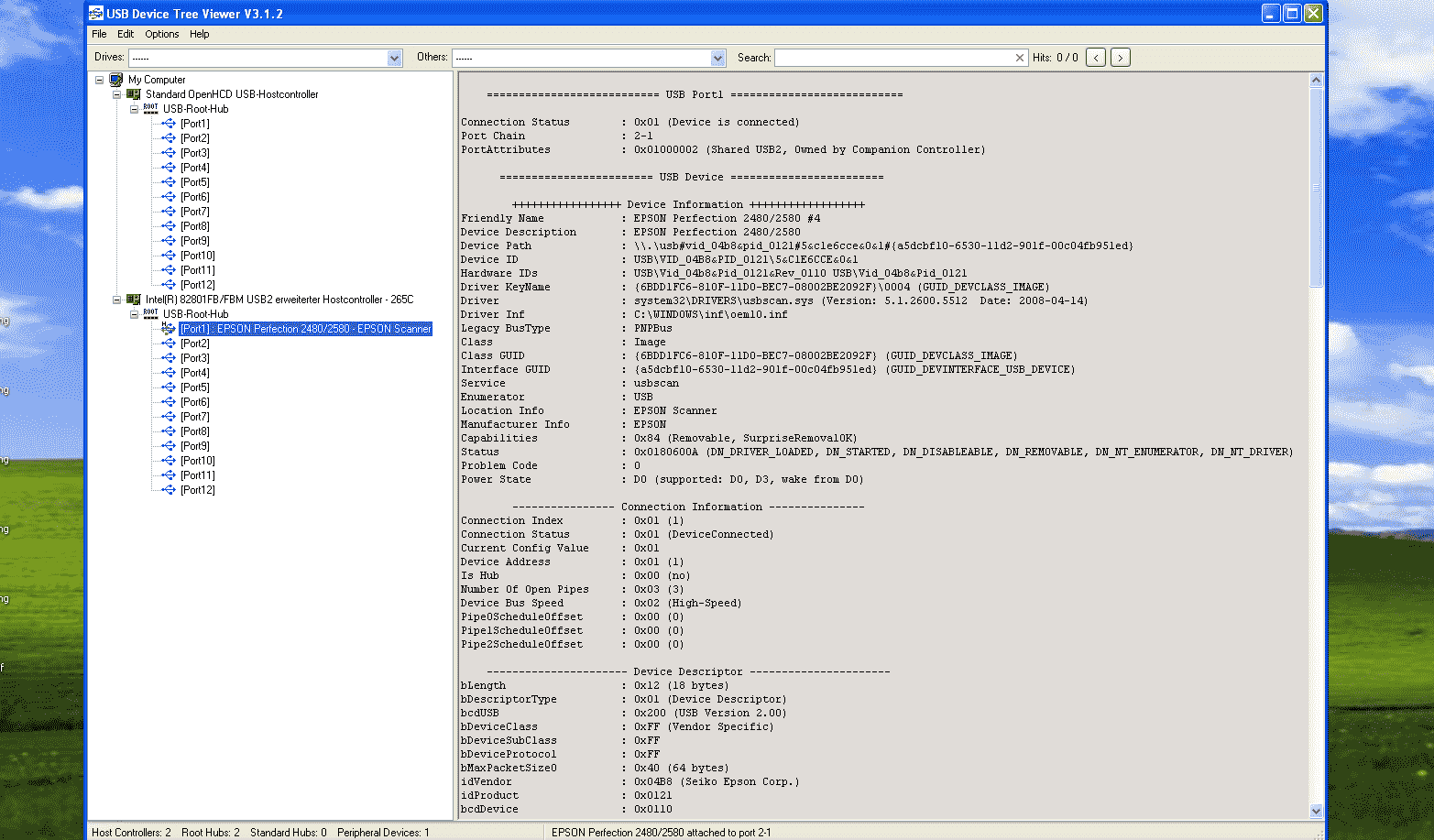Collapse the USB-Root-Hub node under OpenHCD
Screen dimensions: 1434x840
(134, 109)
